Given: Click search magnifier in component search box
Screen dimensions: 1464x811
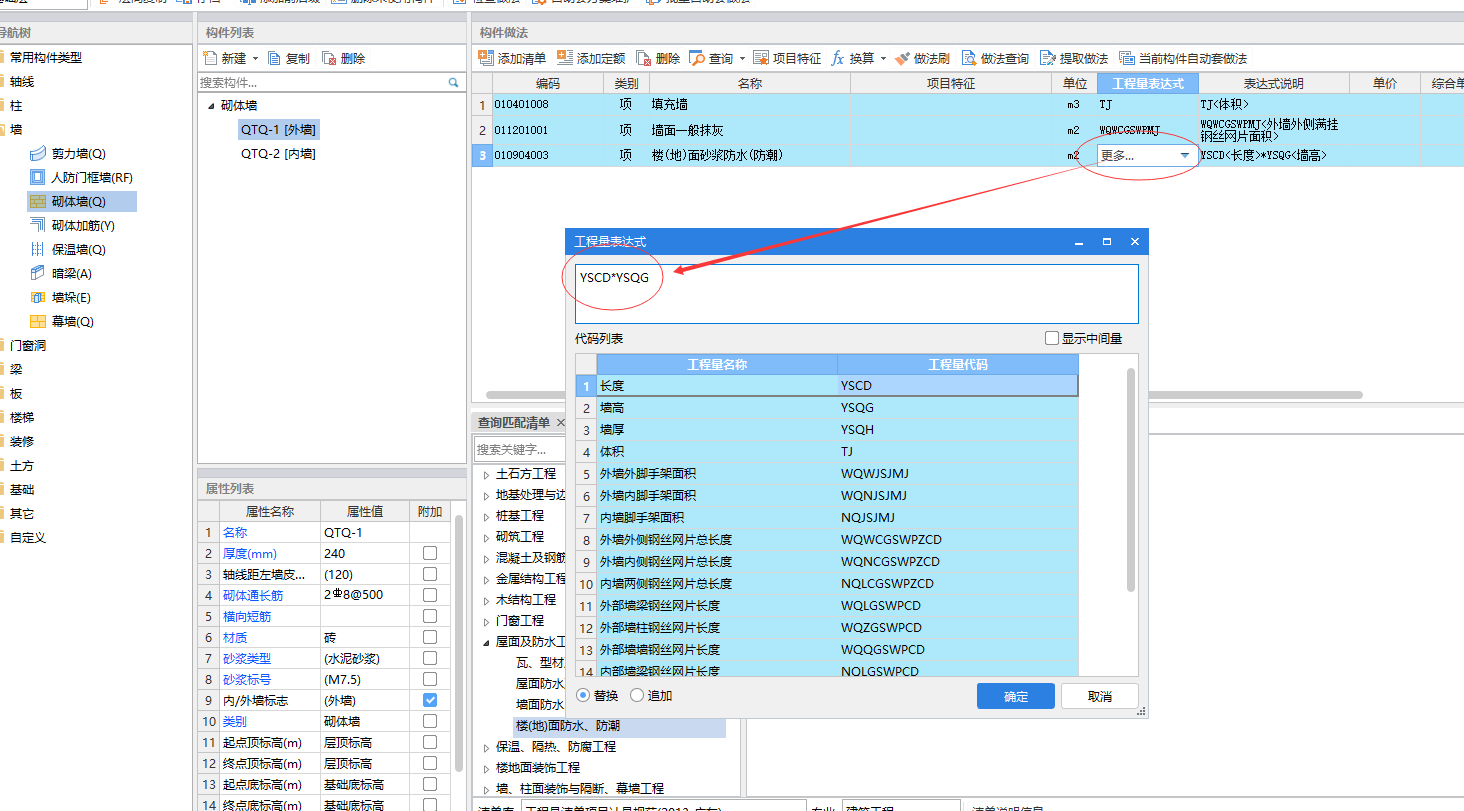Looking at the screenshot, I should (x=453, y=83).
